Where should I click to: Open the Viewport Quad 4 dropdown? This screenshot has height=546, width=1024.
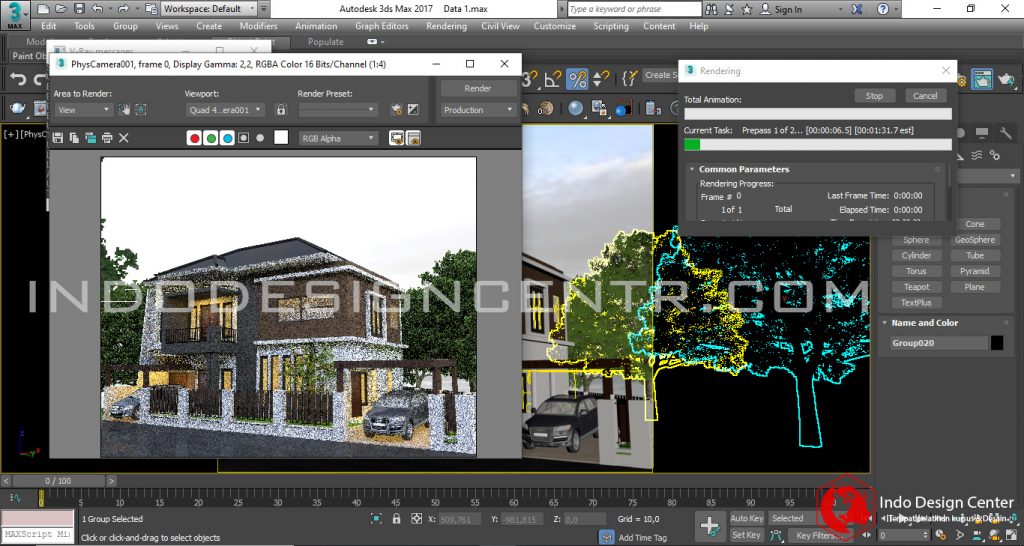tap(225, 110)
